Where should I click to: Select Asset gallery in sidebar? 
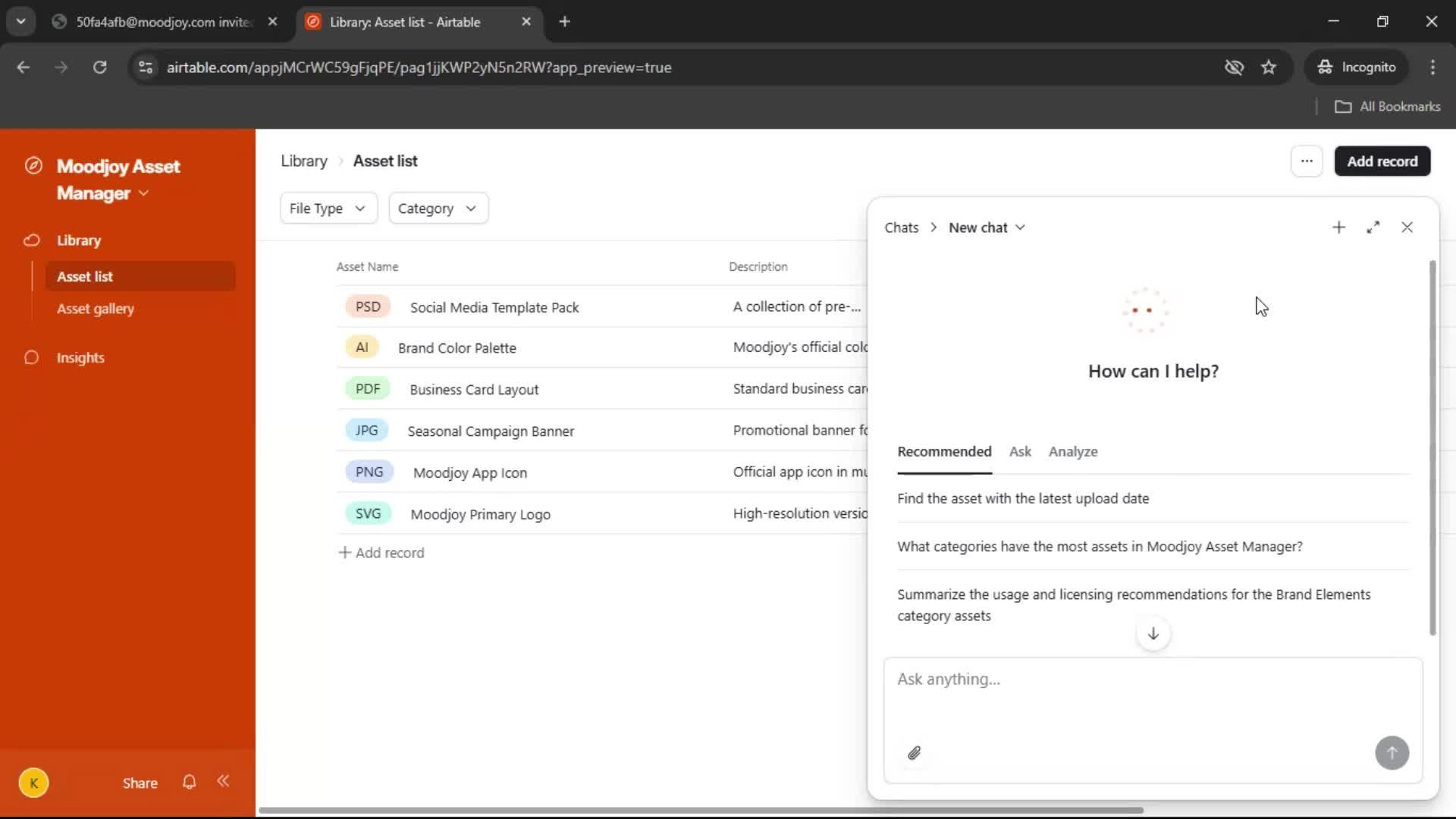pyautogui.click(x=96, y=309)
